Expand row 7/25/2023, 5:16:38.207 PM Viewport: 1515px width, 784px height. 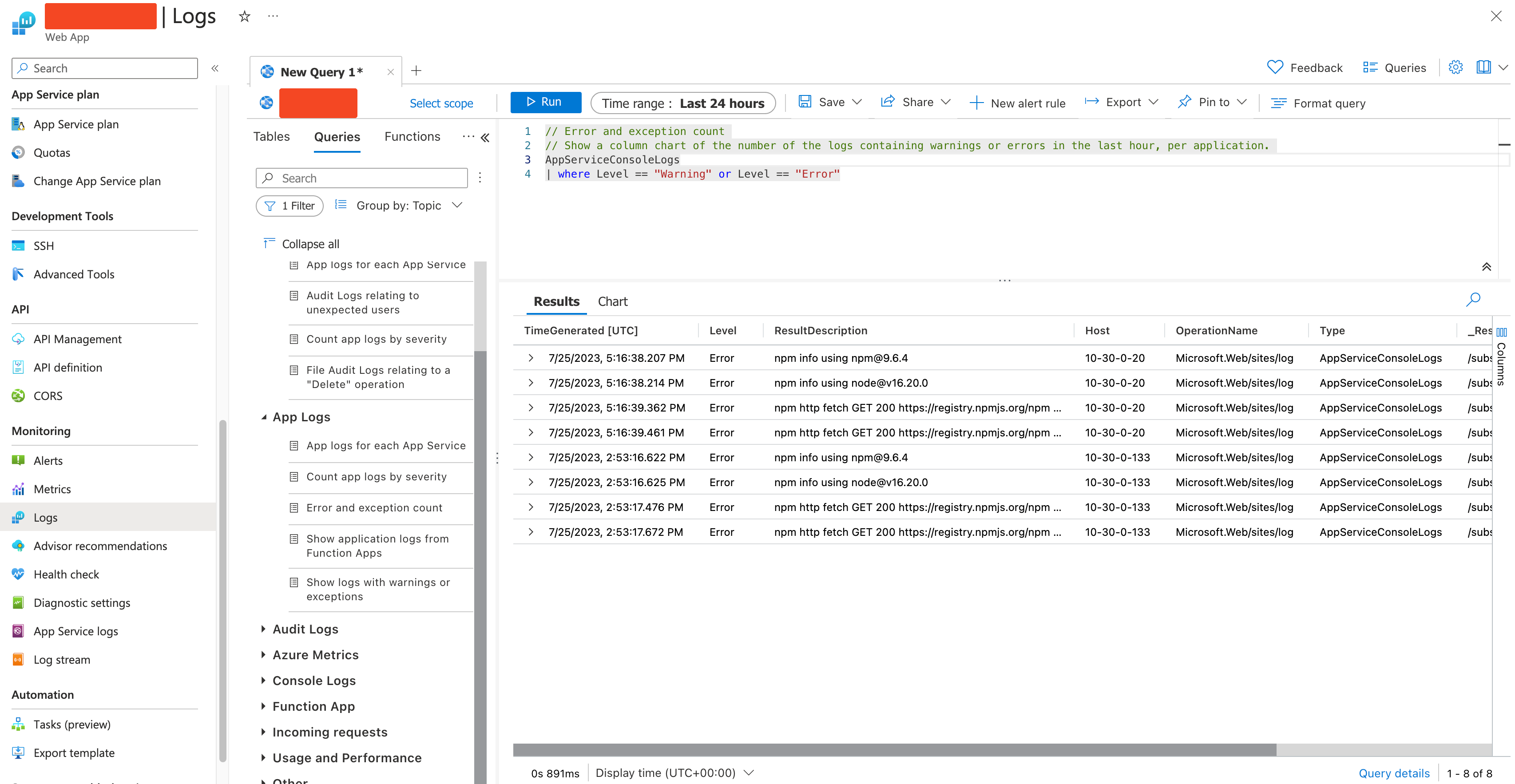click(x=531, y=358)
